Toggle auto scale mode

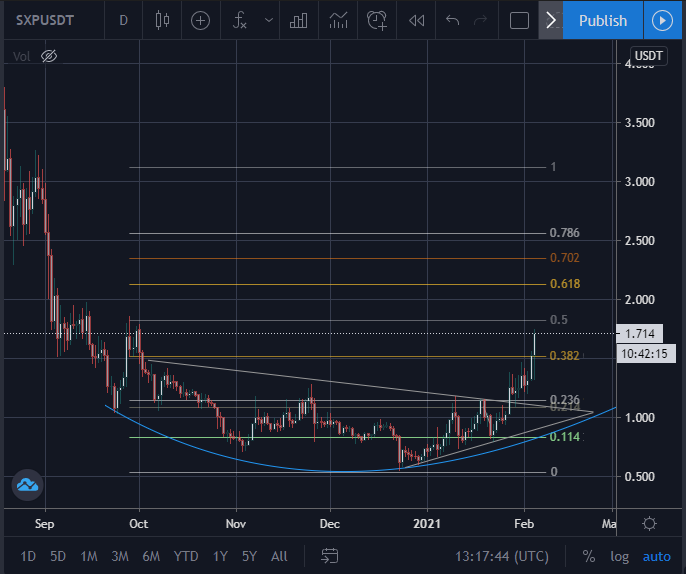656,556
